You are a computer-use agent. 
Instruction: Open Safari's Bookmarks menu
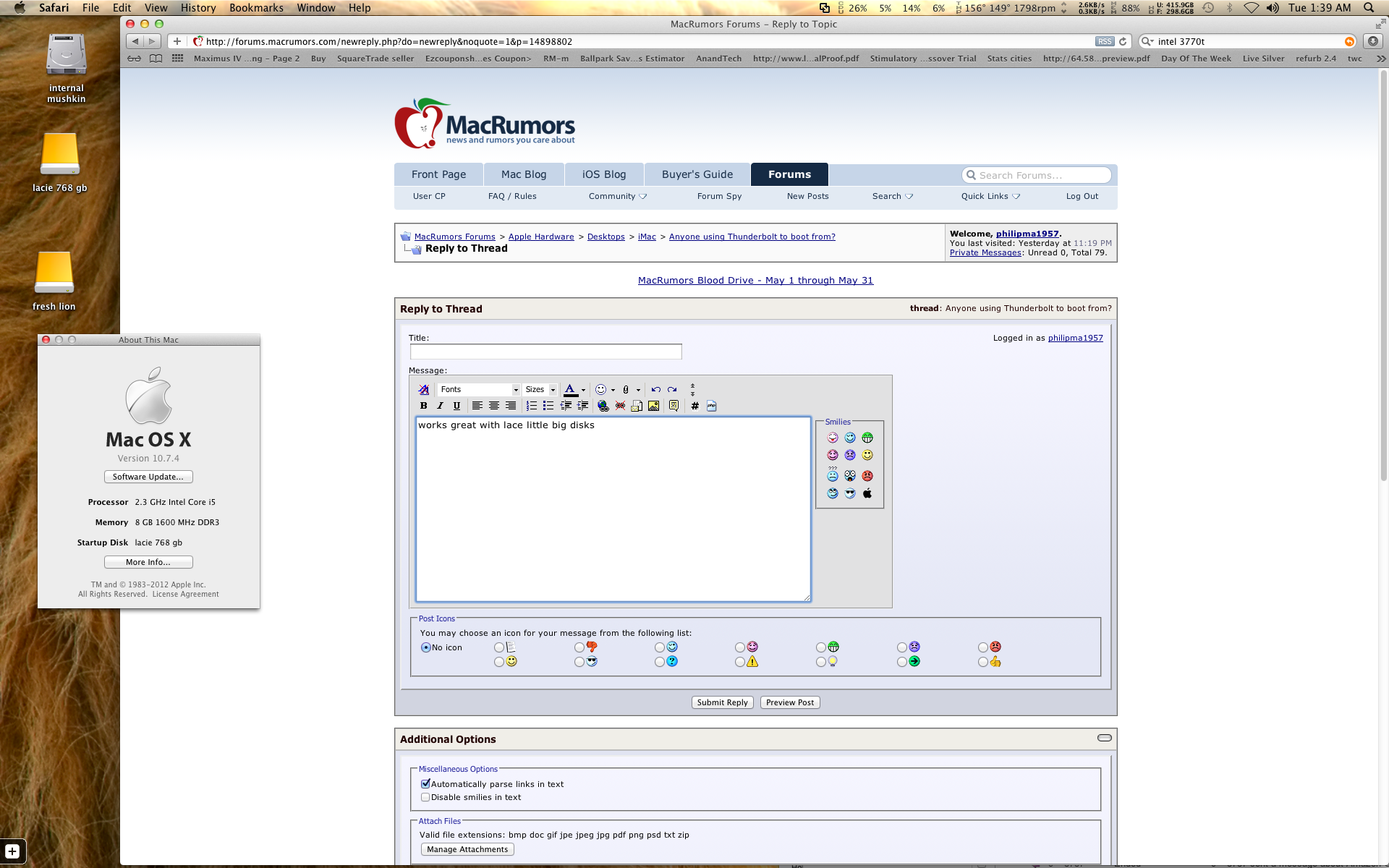pyautogui.click(x=256, y=8)
